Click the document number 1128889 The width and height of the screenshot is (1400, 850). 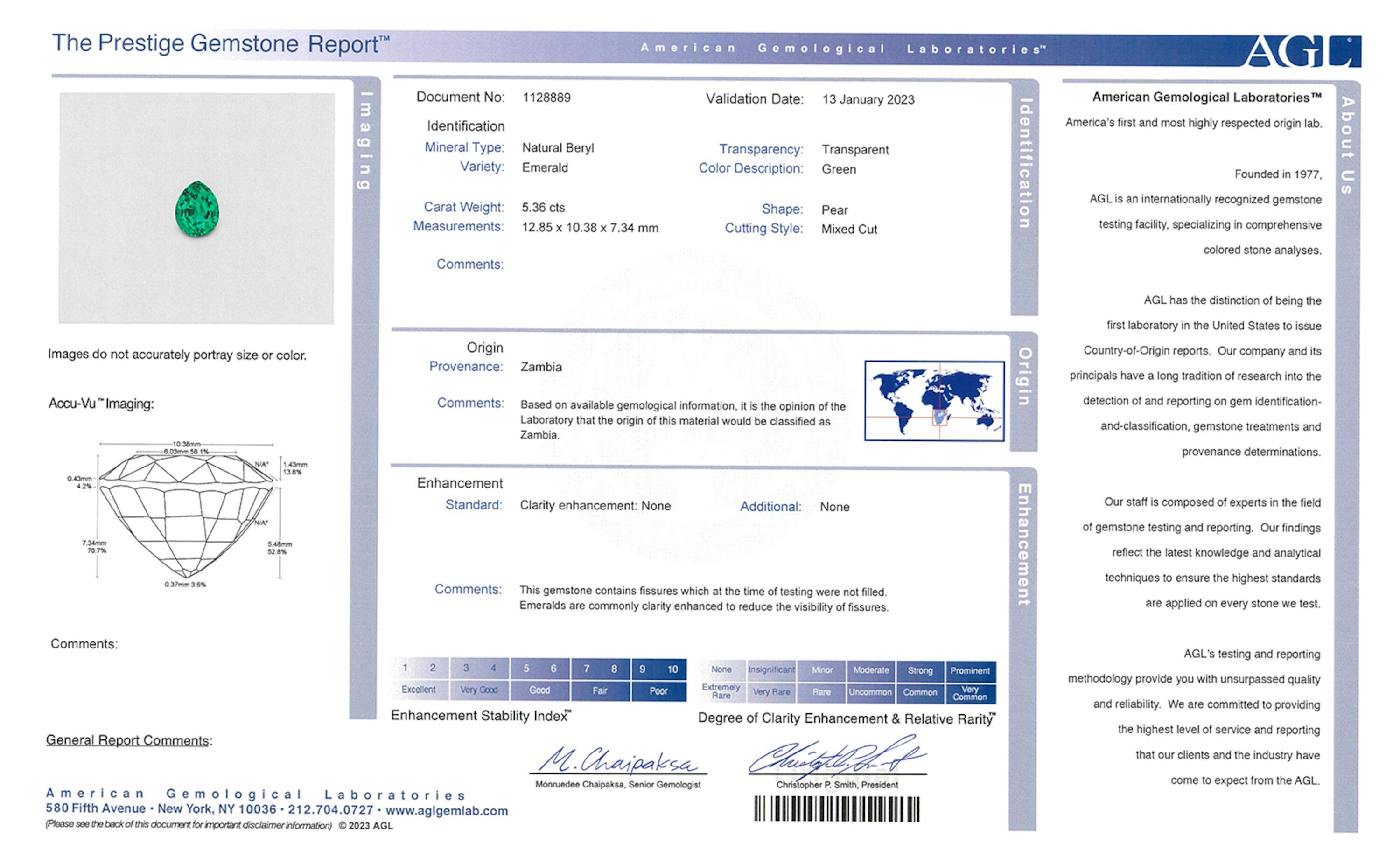coord(546,97)
